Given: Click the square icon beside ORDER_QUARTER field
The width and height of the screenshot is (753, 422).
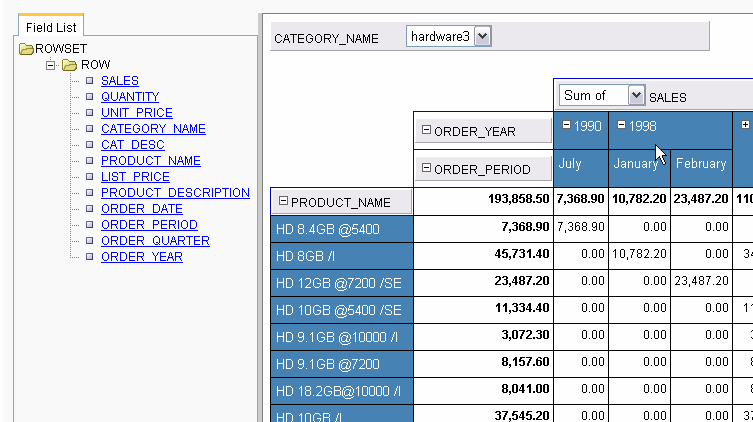Looking at the screenshot, I should pyautogui.click(x=89, y=241).
